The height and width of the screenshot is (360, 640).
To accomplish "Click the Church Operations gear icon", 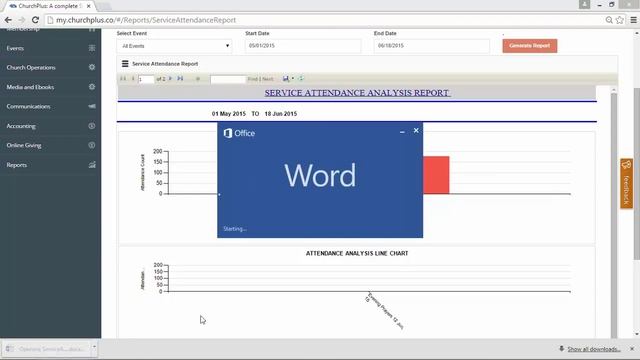I will (92, 67).
